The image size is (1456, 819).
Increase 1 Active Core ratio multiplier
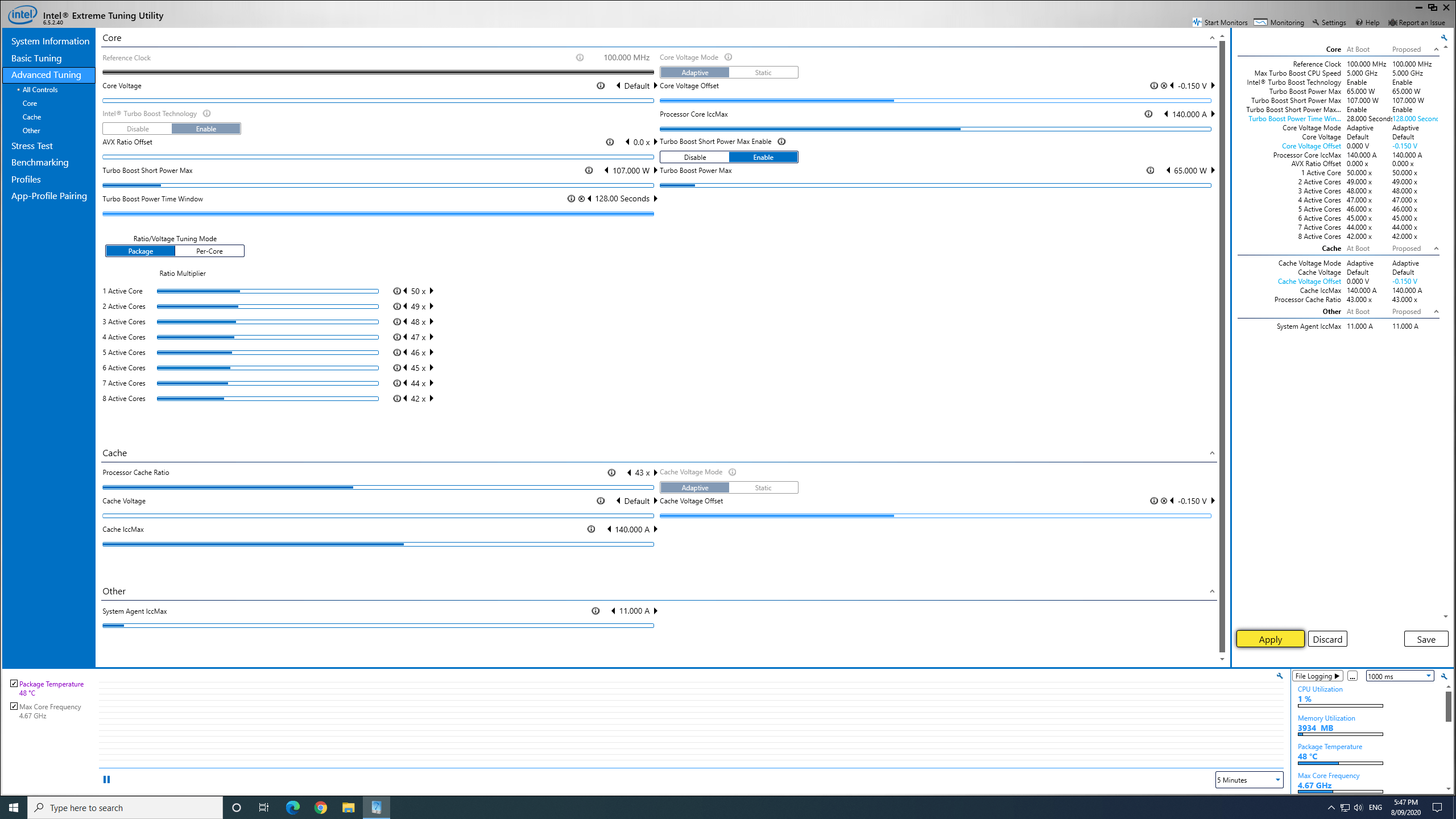tap(432, 291)
